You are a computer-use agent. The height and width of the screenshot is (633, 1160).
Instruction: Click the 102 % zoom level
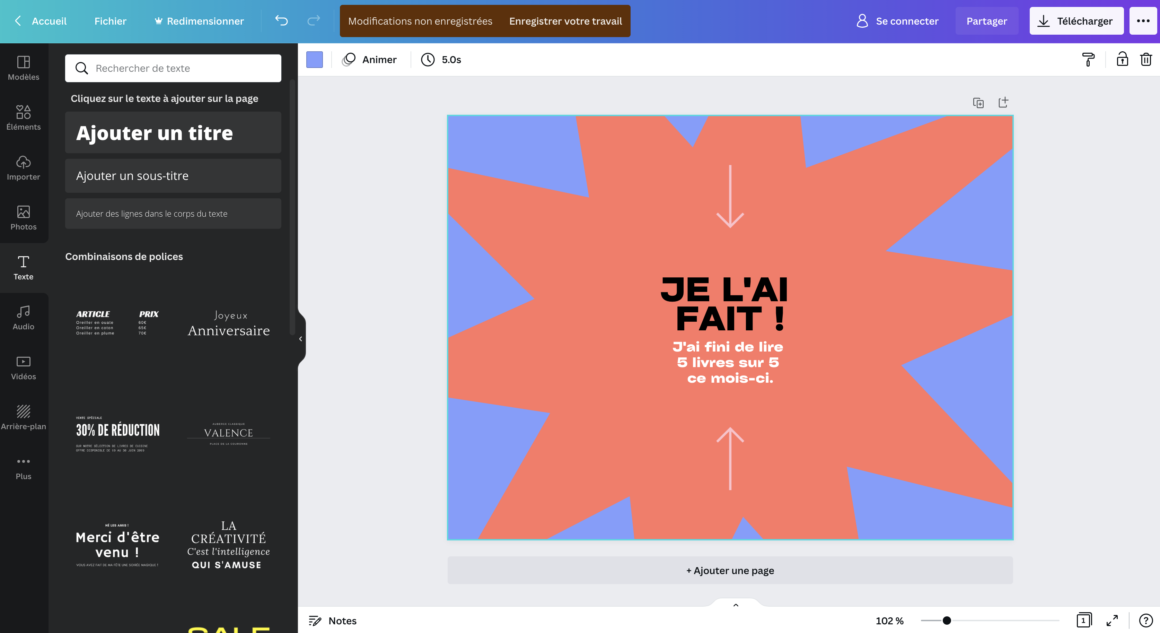pyautogui.click(x=889, y=620)
